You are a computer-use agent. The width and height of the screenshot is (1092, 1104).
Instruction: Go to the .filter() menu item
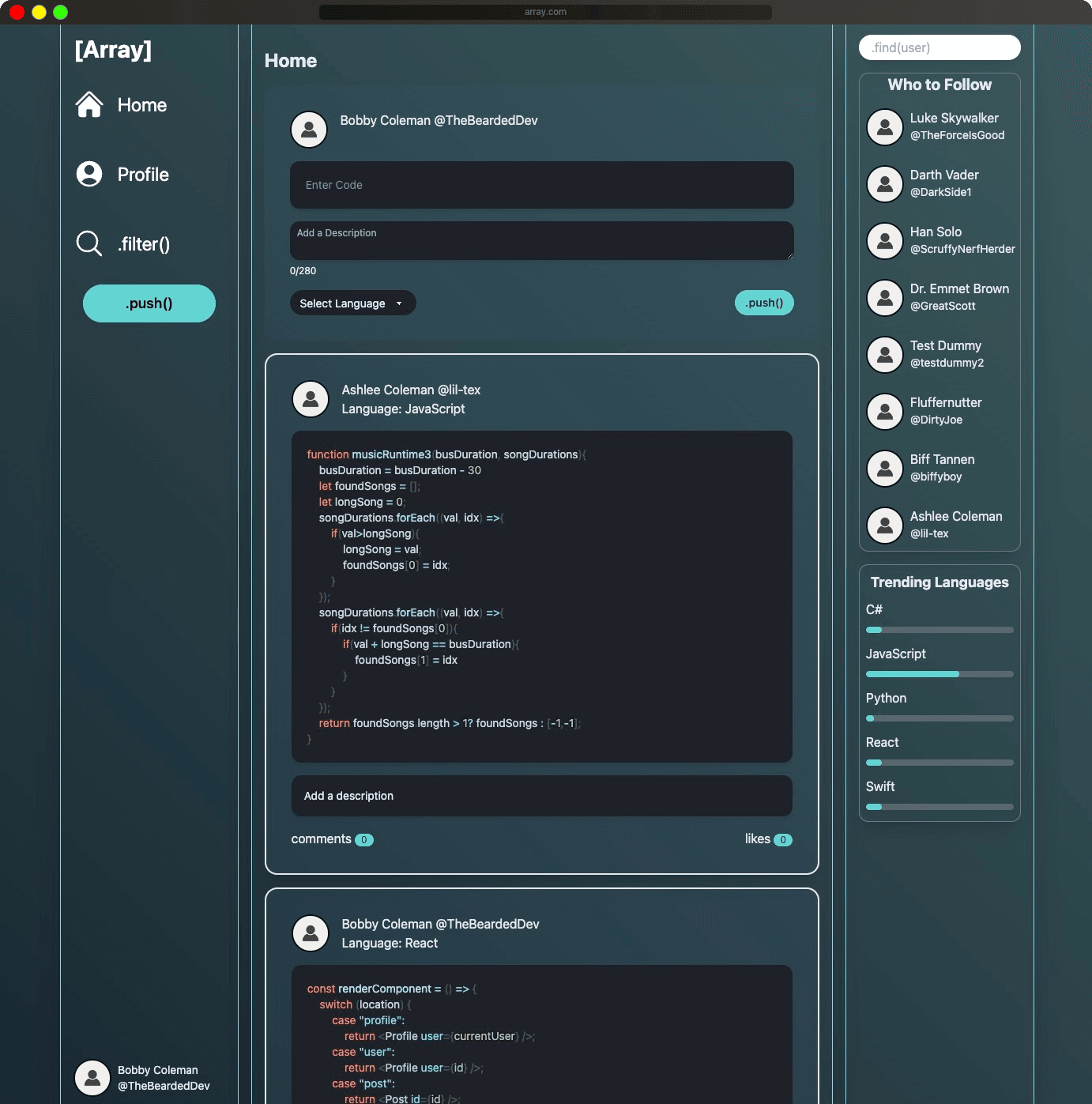point(144,244)
